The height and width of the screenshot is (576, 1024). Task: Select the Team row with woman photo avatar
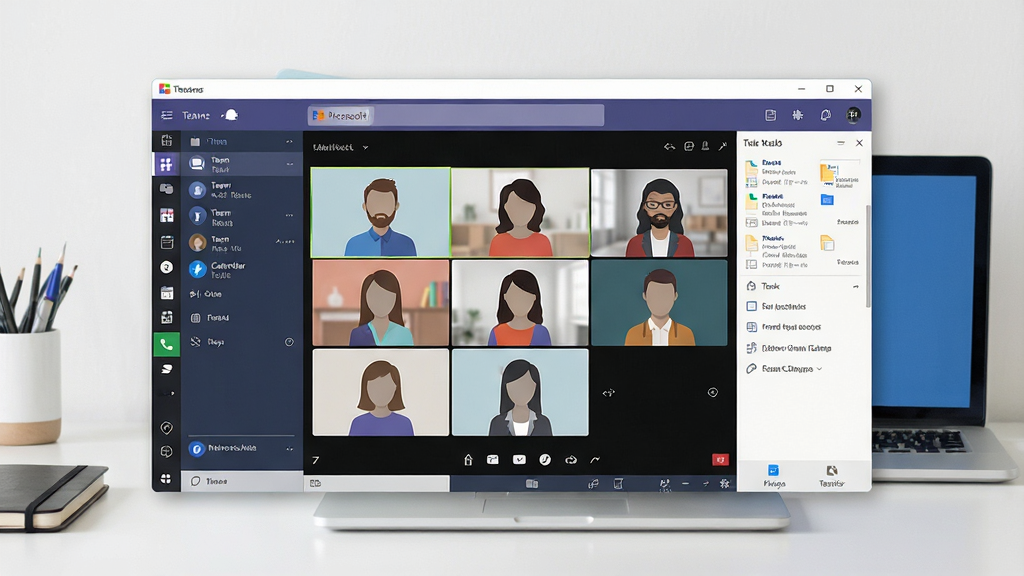tap(242, 243)
